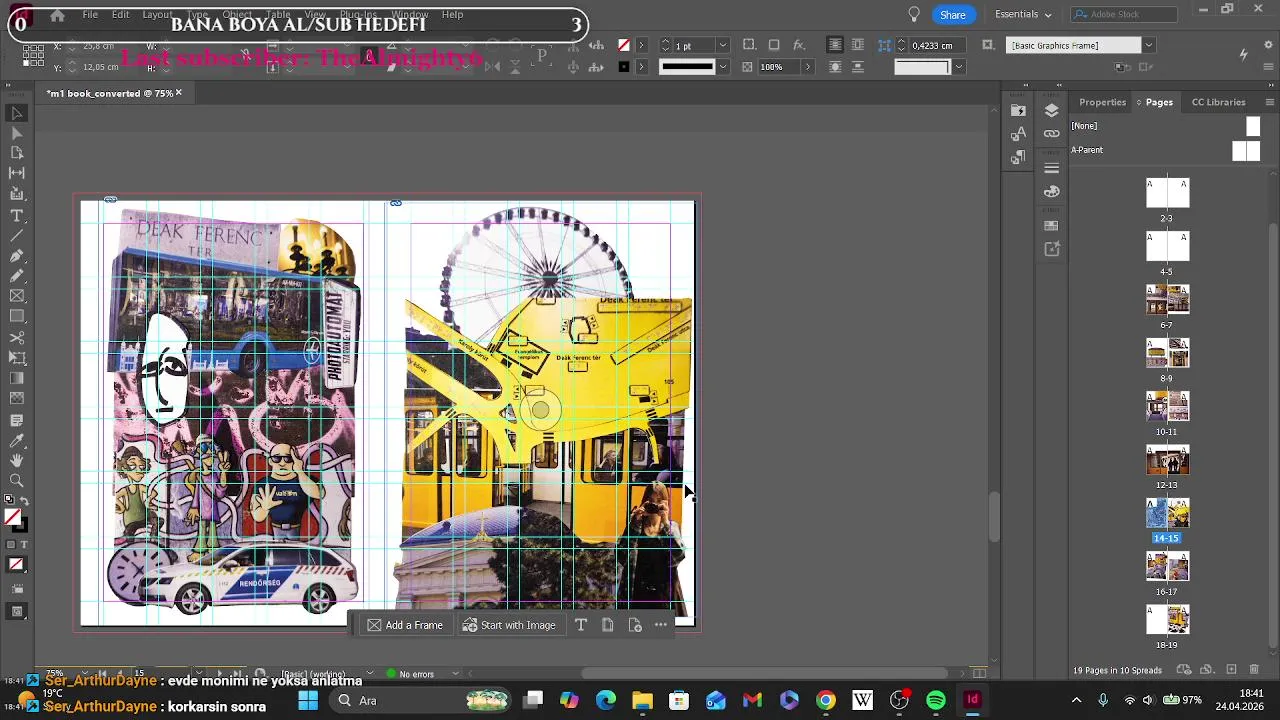Switch to the Properties tab
1280x720 pixels.
point(1102,102)
